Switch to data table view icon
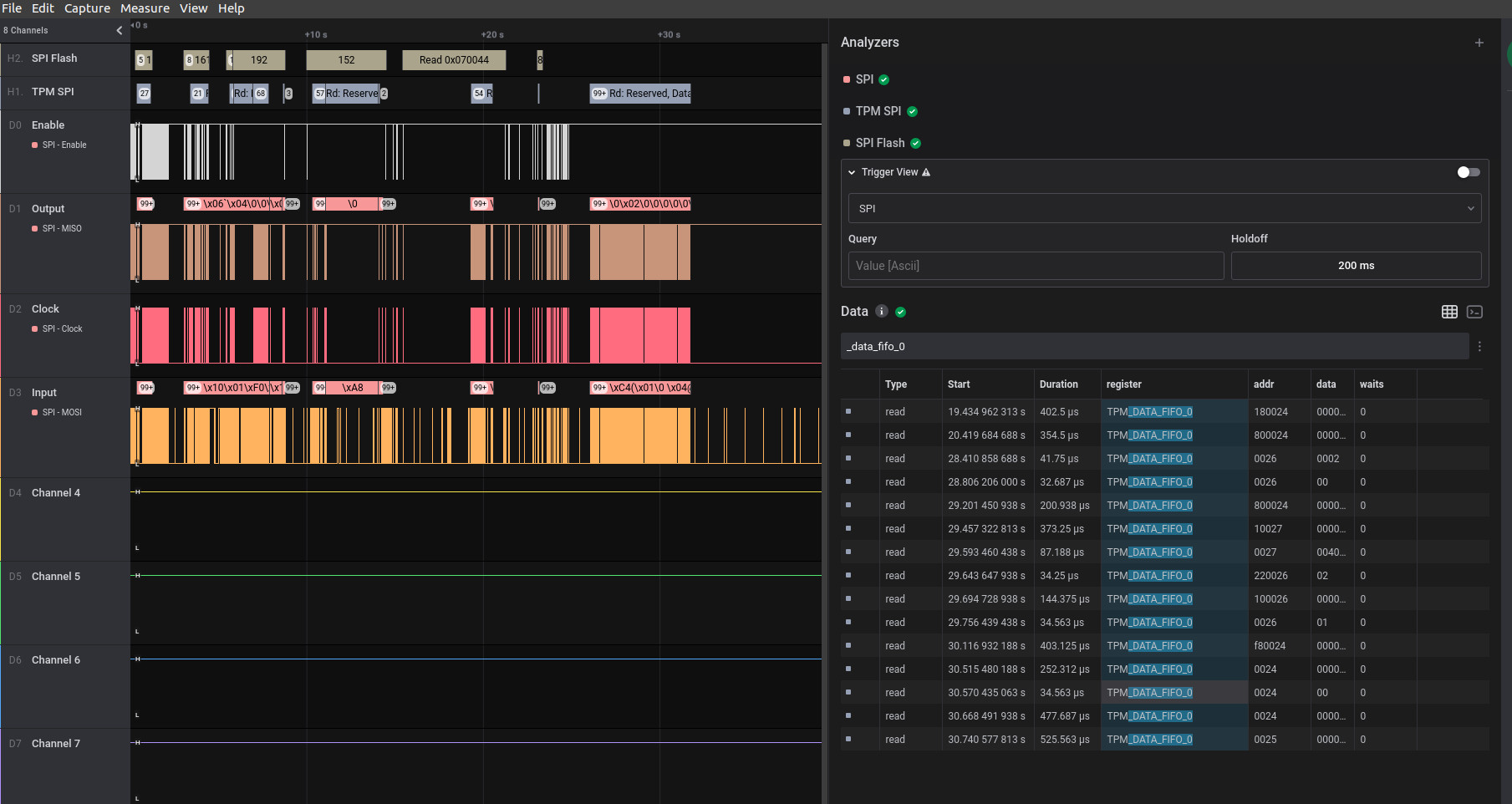The image size is (1512, 804). click(x=1449, y=312)
